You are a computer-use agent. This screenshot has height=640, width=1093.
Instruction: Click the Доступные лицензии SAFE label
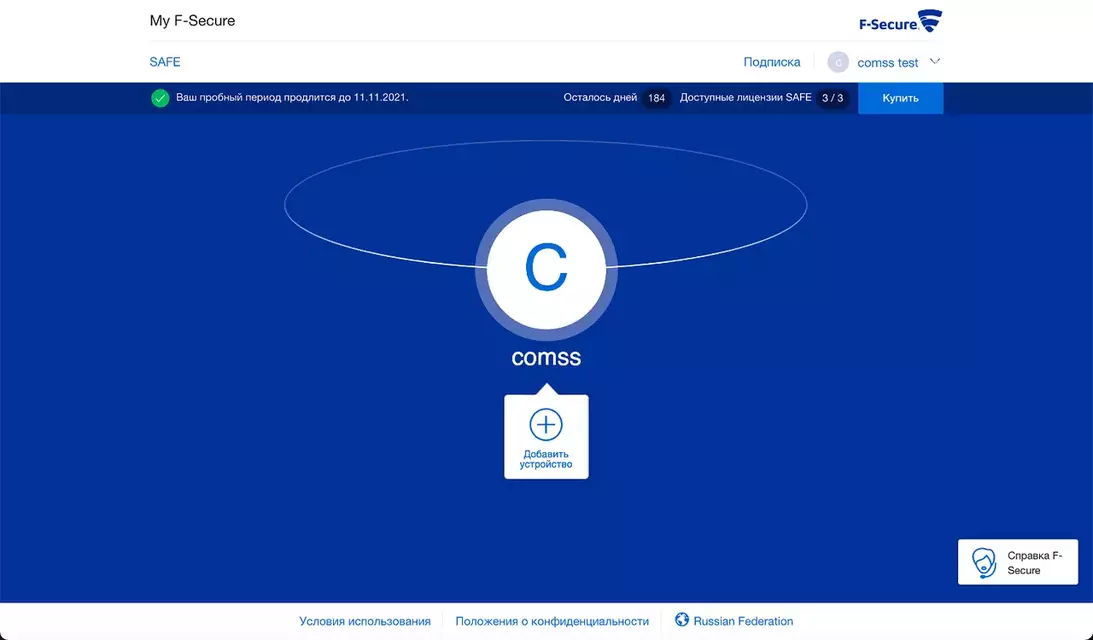(x=745, y=98)
